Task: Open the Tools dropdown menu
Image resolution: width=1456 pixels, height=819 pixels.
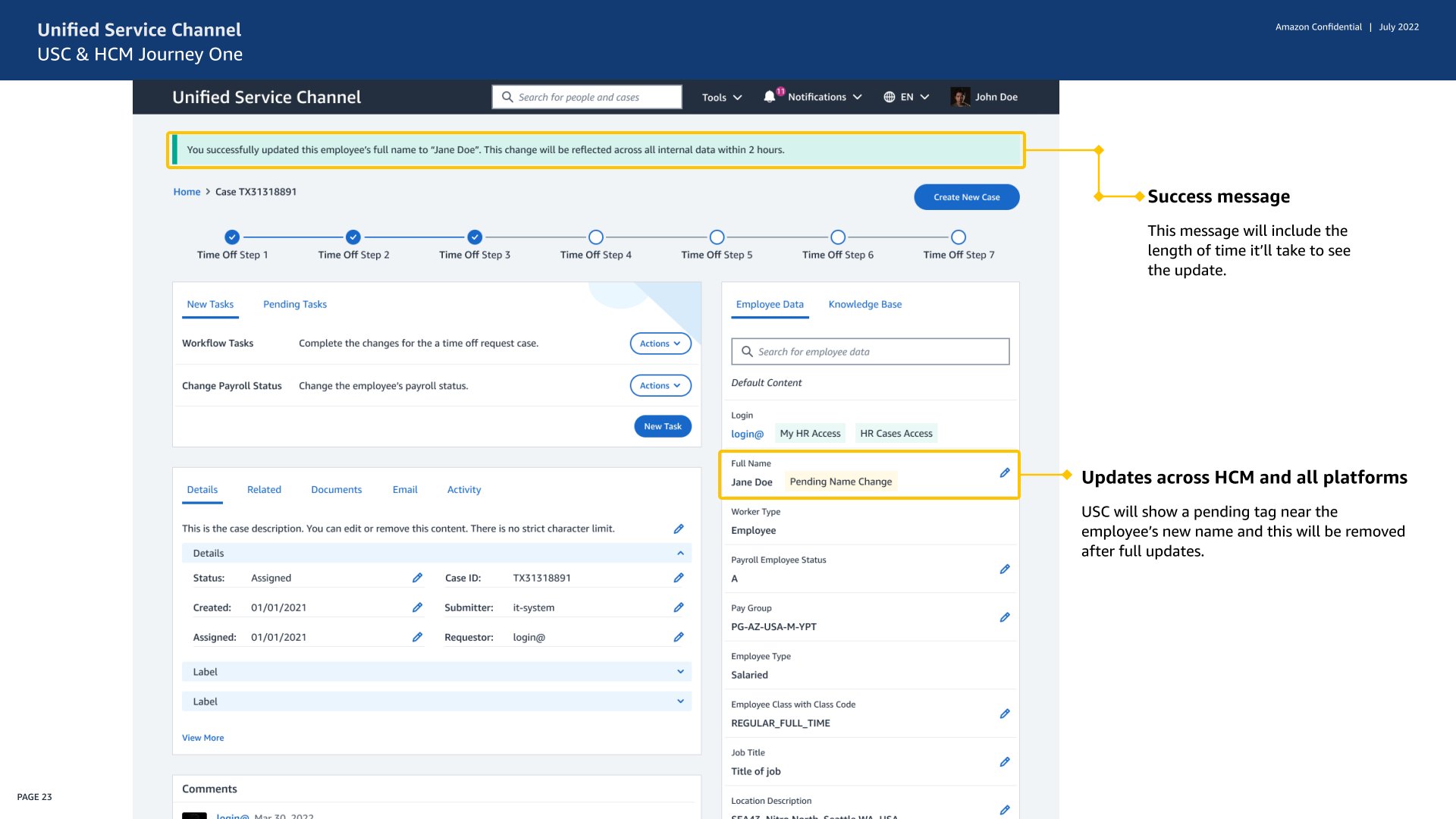Action: coord(721,97)
